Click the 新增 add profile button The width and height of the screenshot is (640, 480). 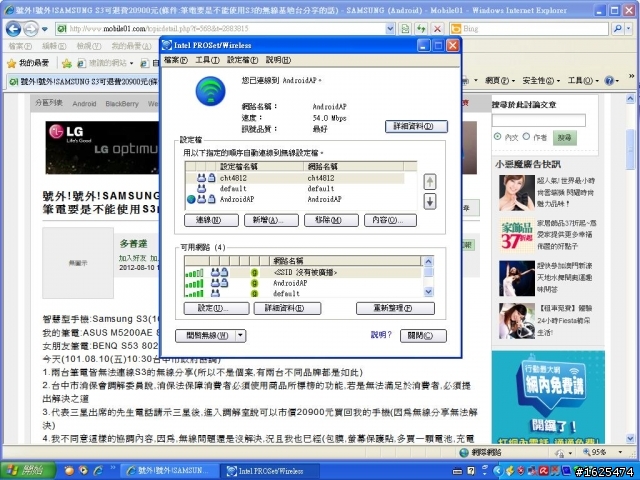[x=271, y=220]
